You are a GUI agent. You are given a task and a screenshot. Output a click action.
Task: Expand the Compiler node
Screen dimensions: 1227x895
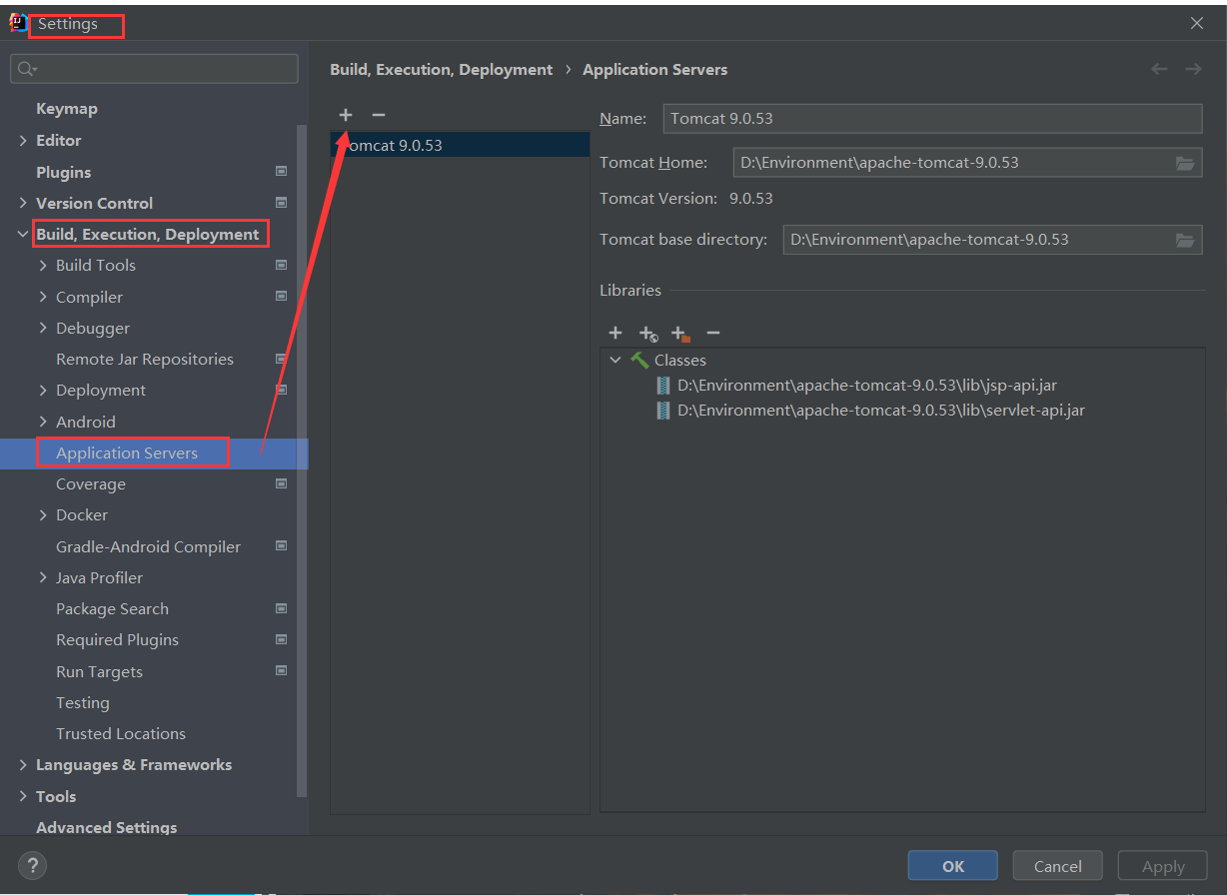point(43,297)
